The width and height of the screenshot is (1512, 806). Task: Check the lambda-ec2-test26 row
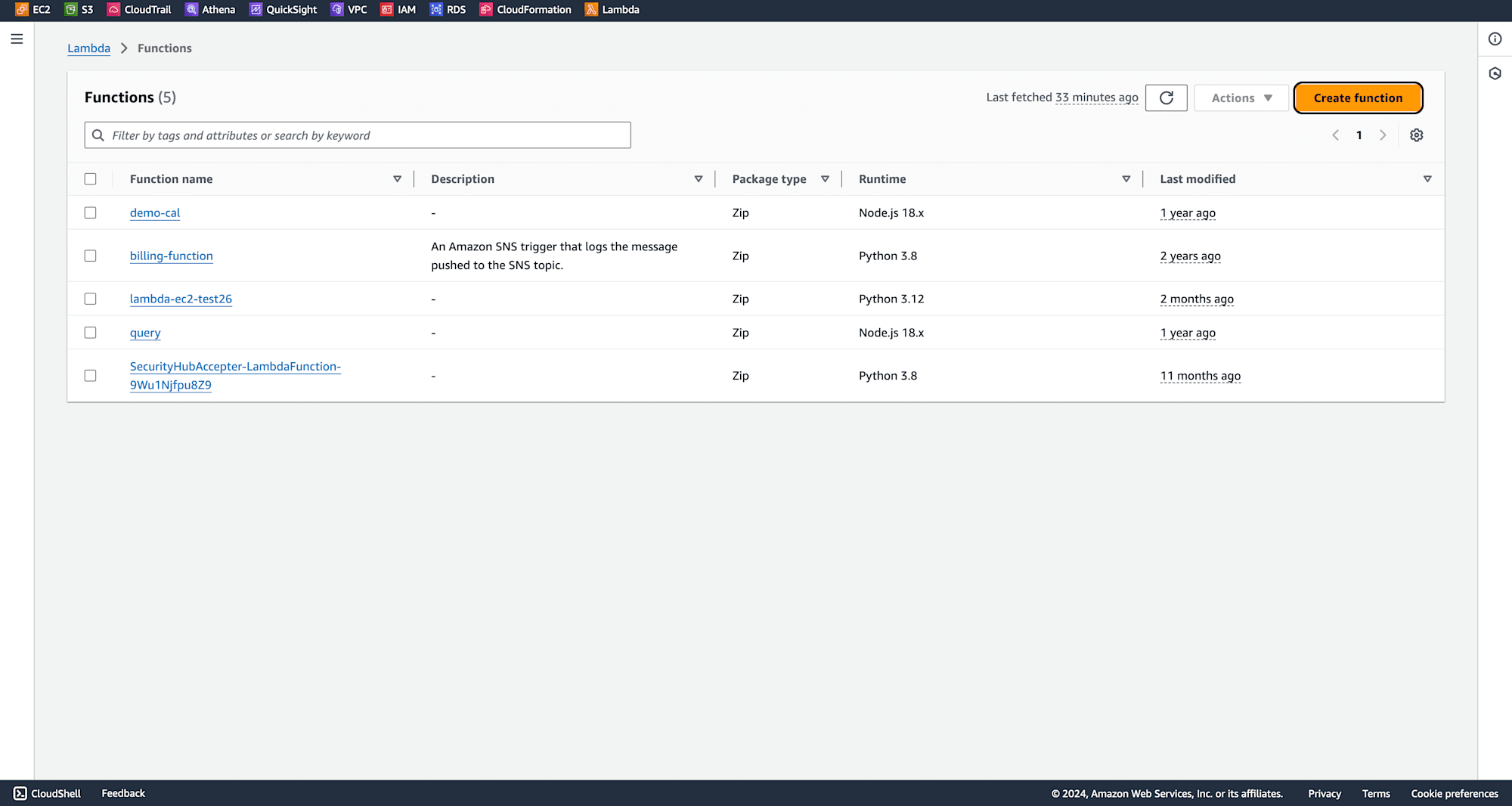tap(90, 299)
